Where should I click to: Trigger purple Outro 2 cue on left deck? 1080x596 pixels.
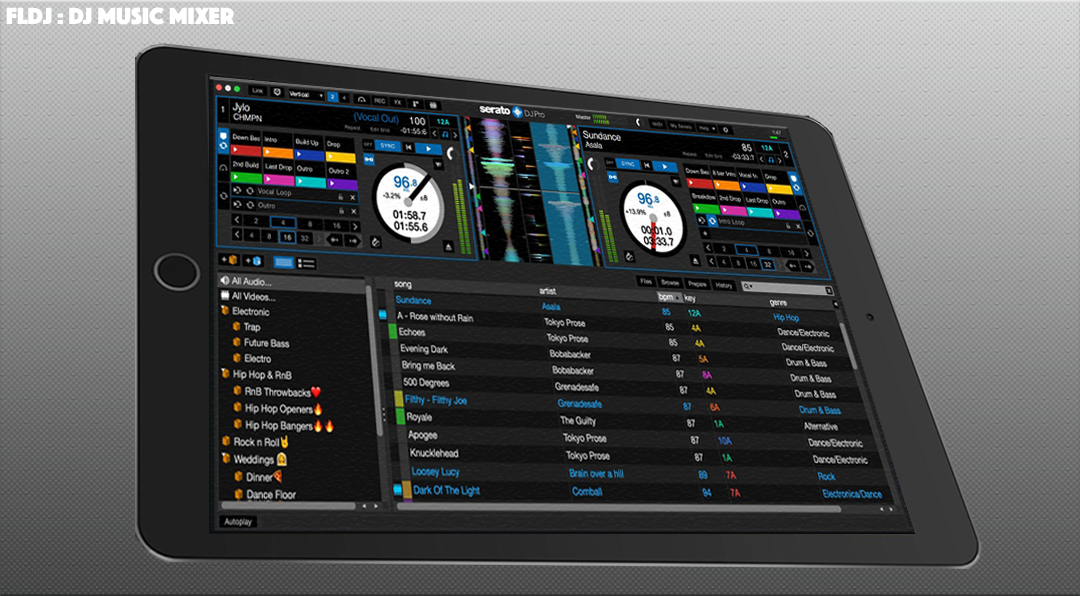point(342,185)
